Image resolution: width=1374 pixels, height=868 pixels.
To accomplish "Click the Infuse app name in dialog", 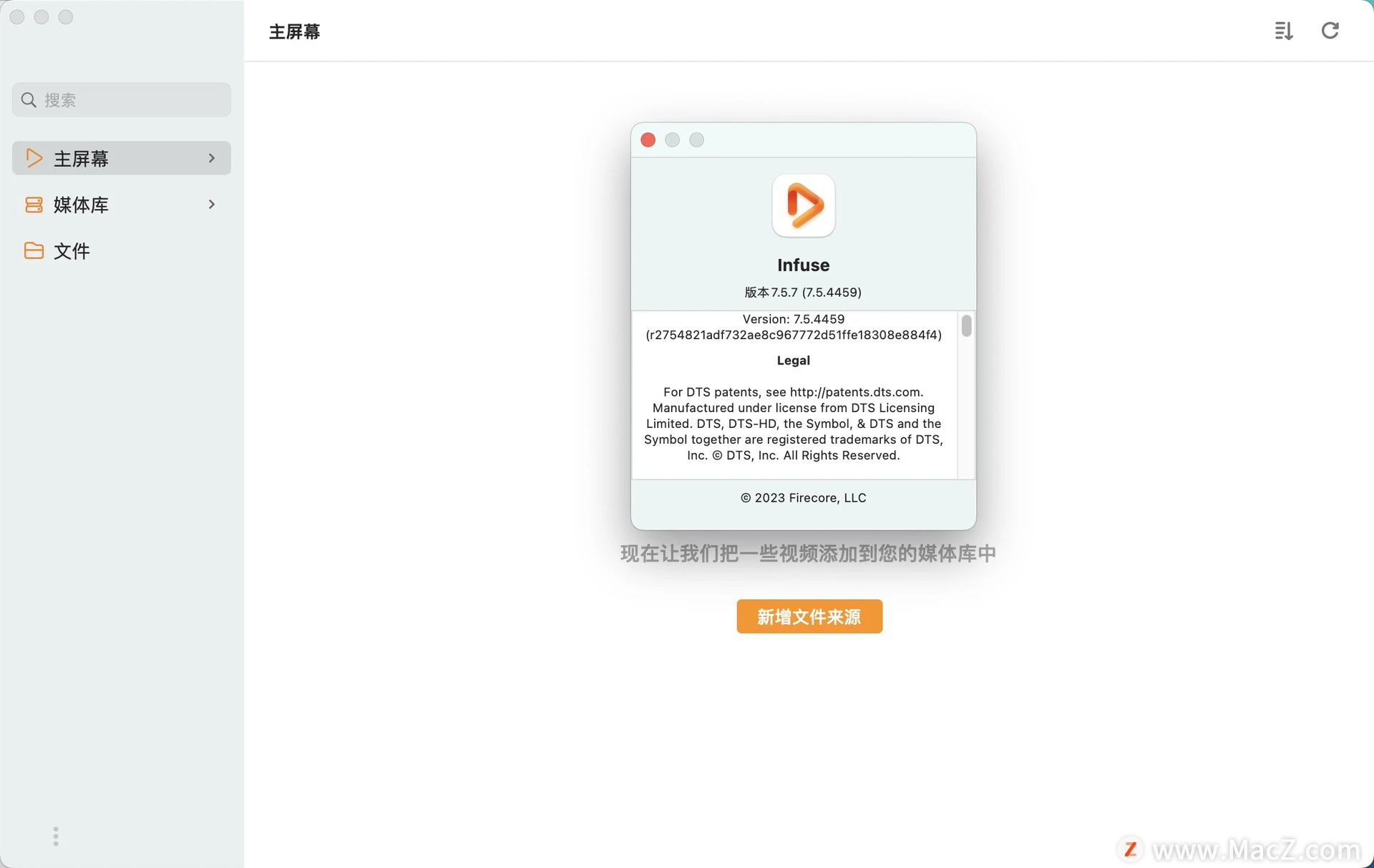I will click(x=804, y=265).
